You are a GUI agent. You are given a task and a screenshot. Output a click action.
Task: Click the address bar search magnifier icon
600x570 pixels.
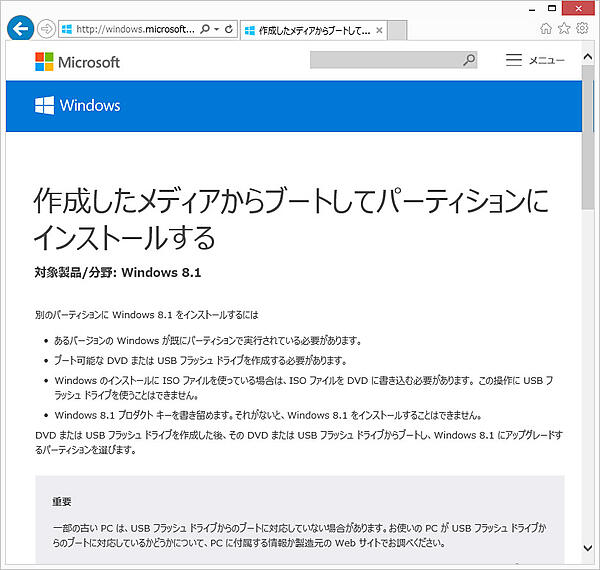pyautogui.click(x=205, y=29)
